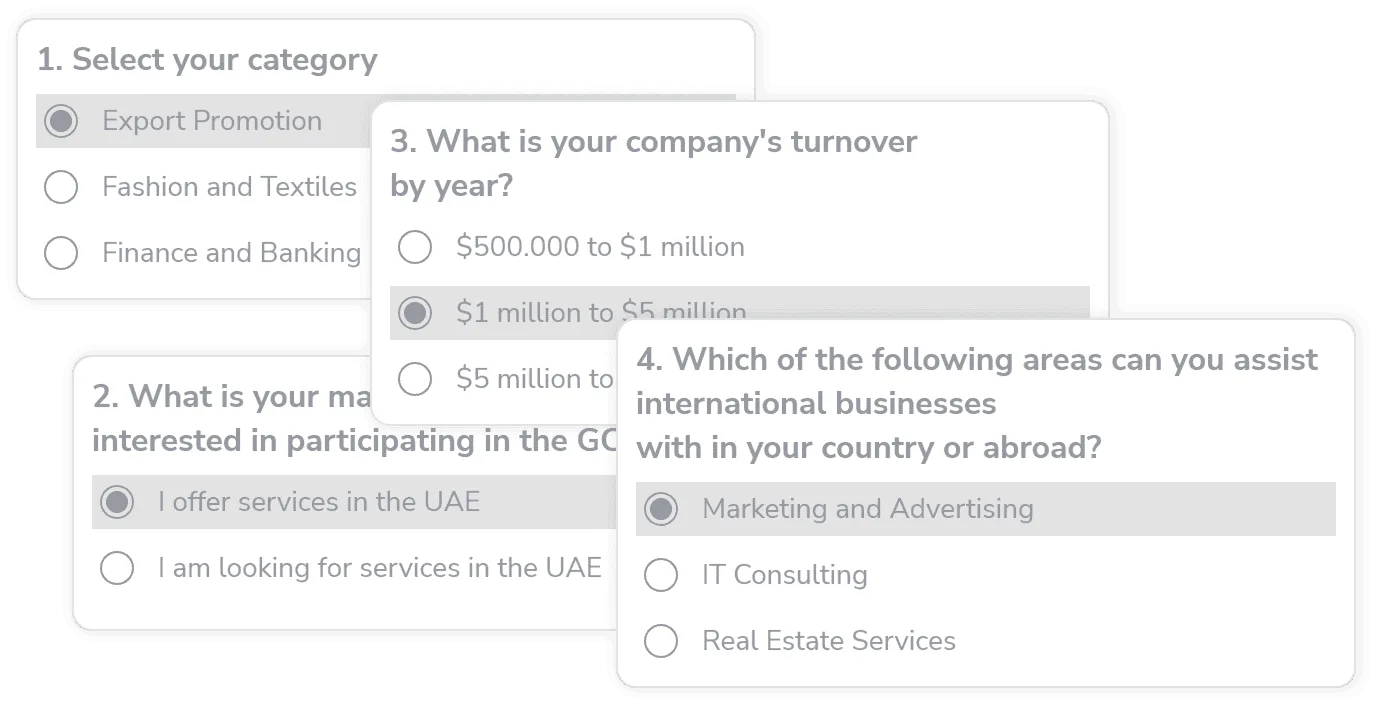
Task: Choose Finance and Banking as your category
Action: tap(61, 253)
